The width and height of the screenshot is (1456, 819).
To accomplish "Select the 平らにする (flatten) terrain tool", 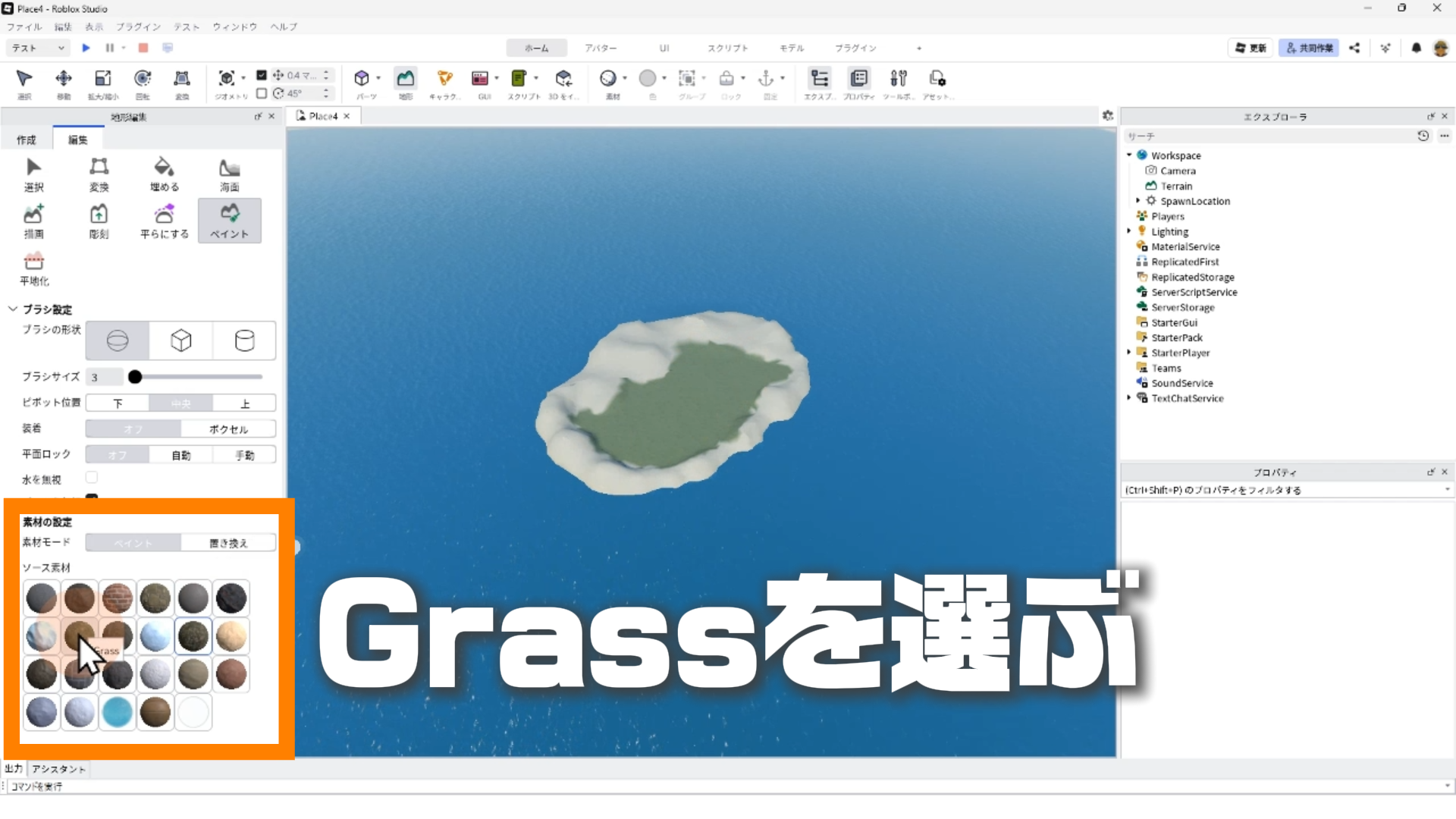I will 164,221.
